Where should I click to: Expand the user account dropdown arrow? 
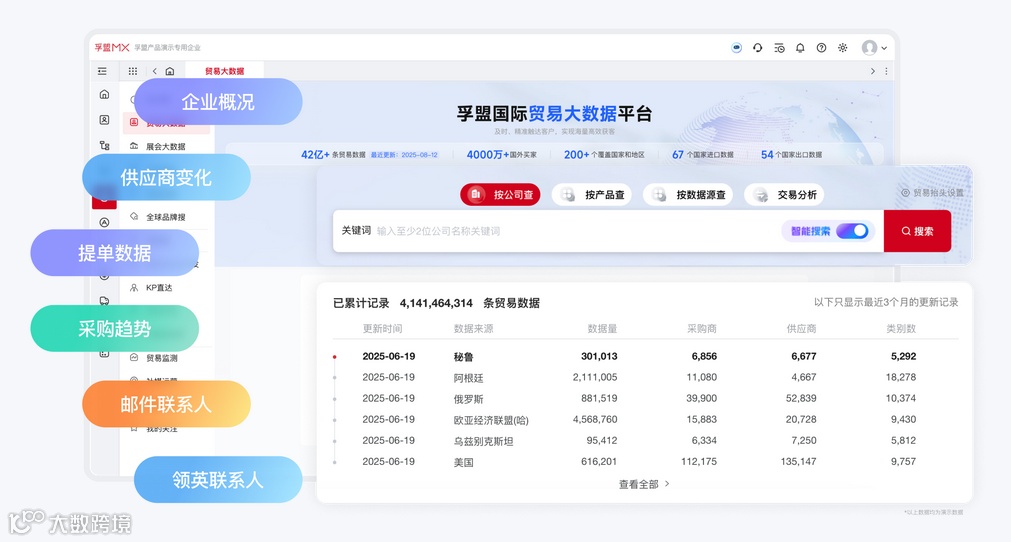tap(884, 48)
